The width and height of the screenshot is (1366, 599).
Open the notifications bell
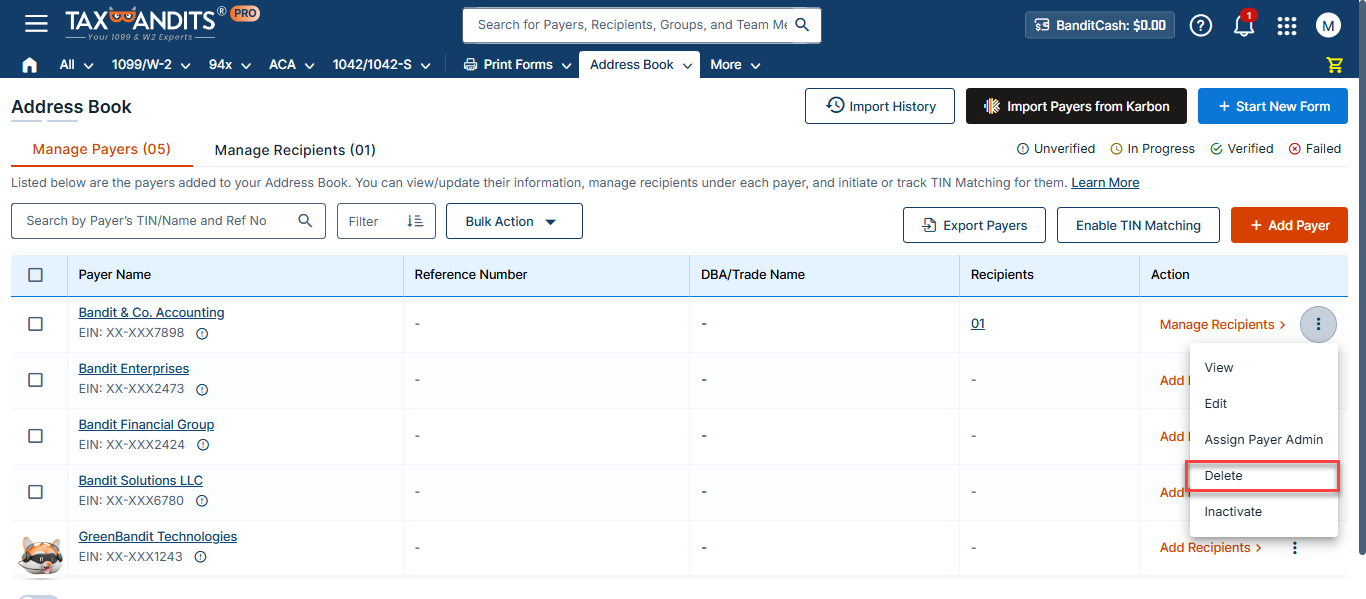(x=1244, y=25)
